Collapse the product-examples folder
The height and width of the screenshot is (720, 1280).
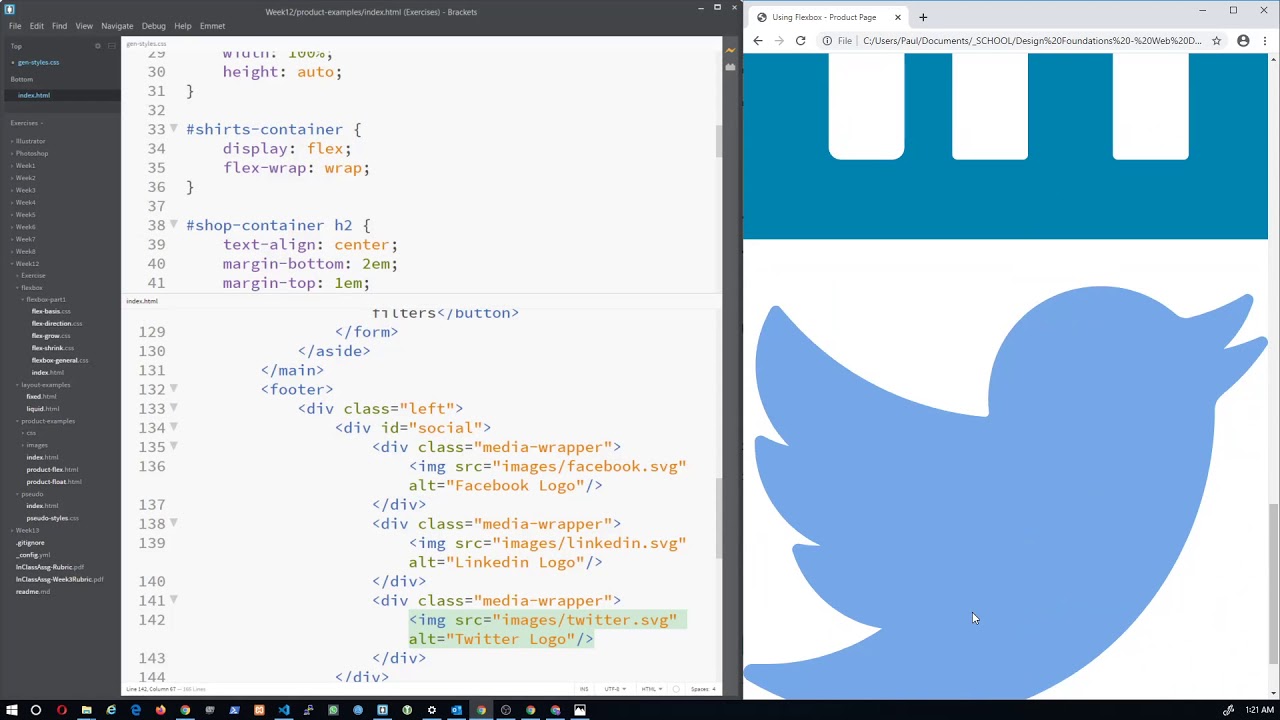coord(47,421)
